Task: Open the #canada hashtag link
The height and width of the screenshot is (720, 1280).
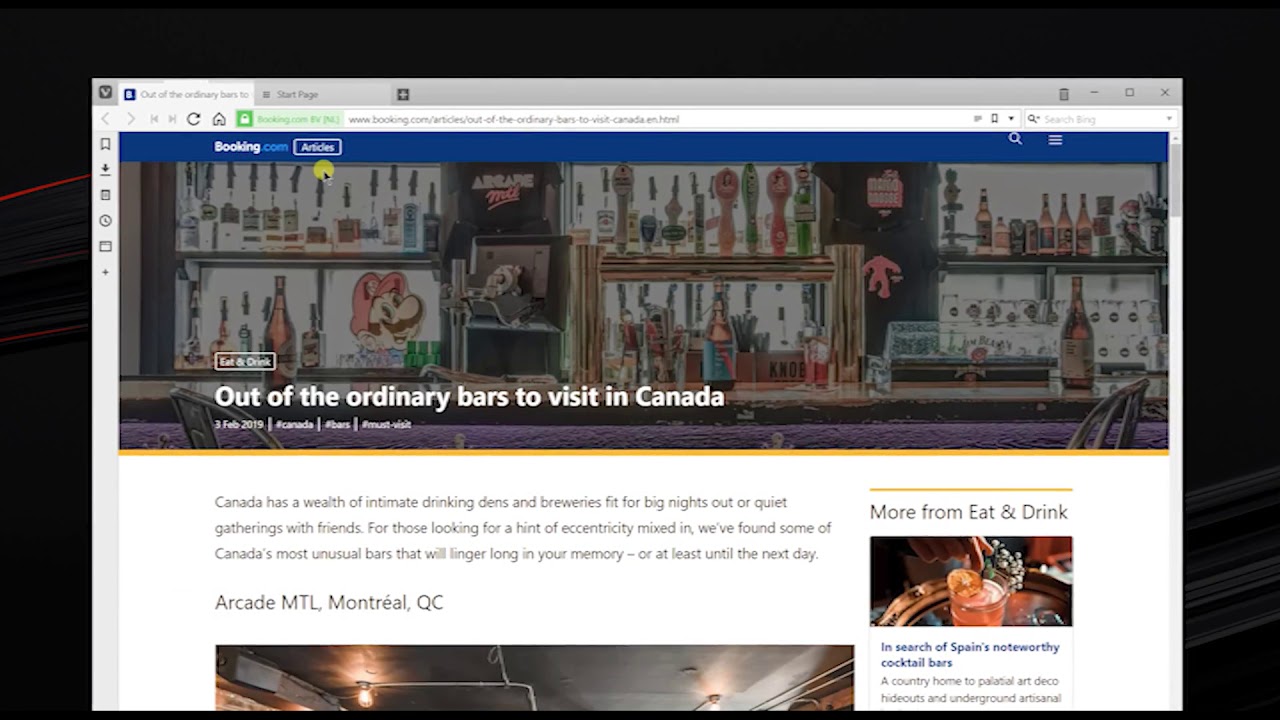Action: 294,424
